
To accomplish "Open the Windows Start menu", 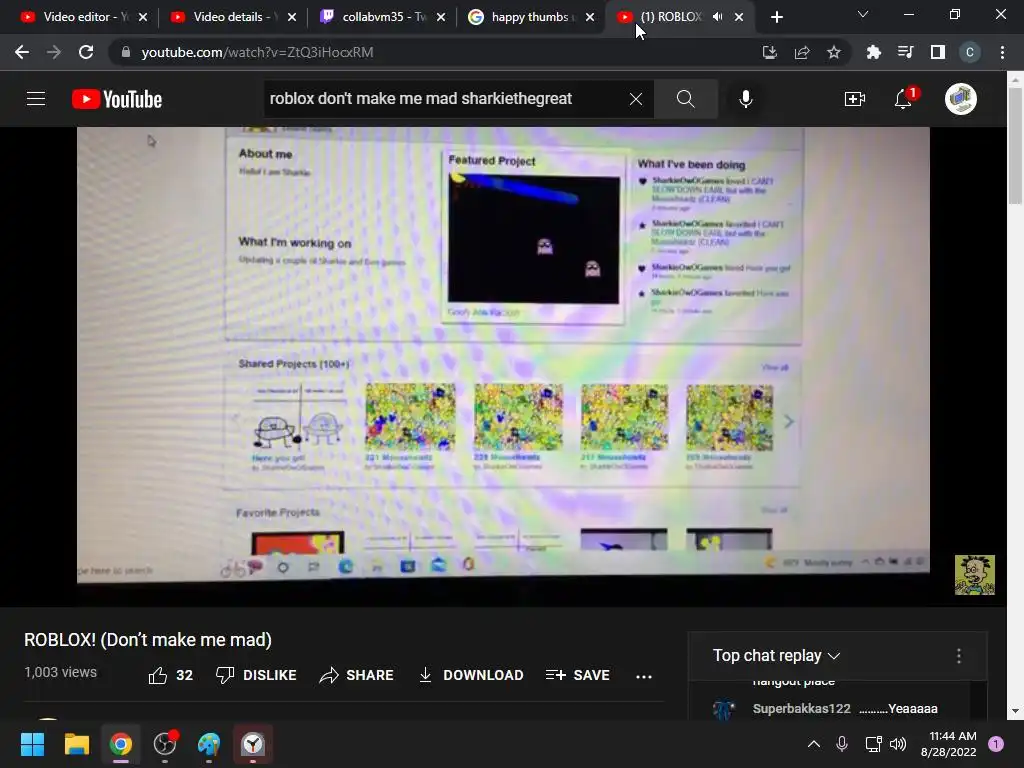I will 32,744.
